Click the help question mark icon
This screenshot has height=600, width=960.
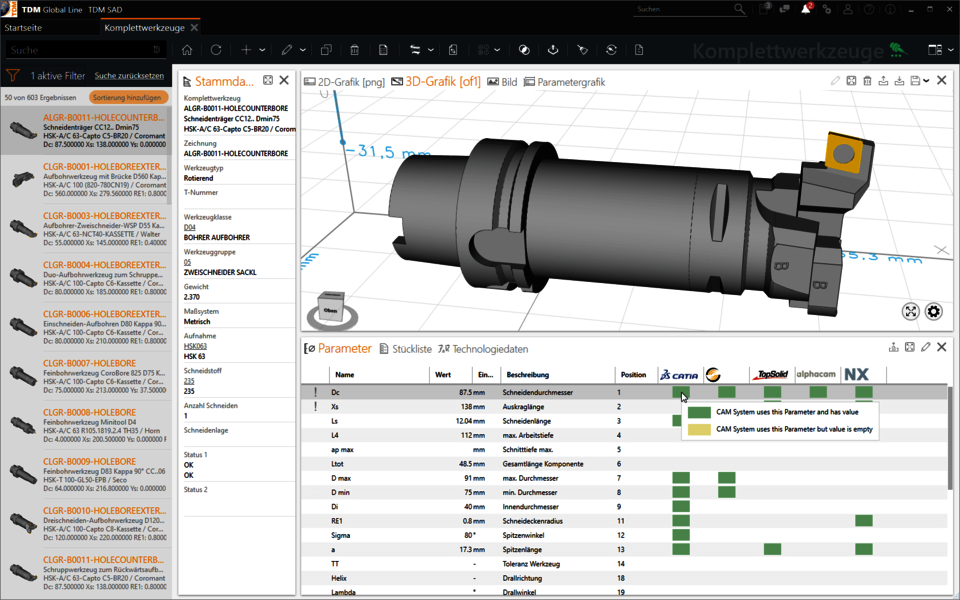coord(869,9)
